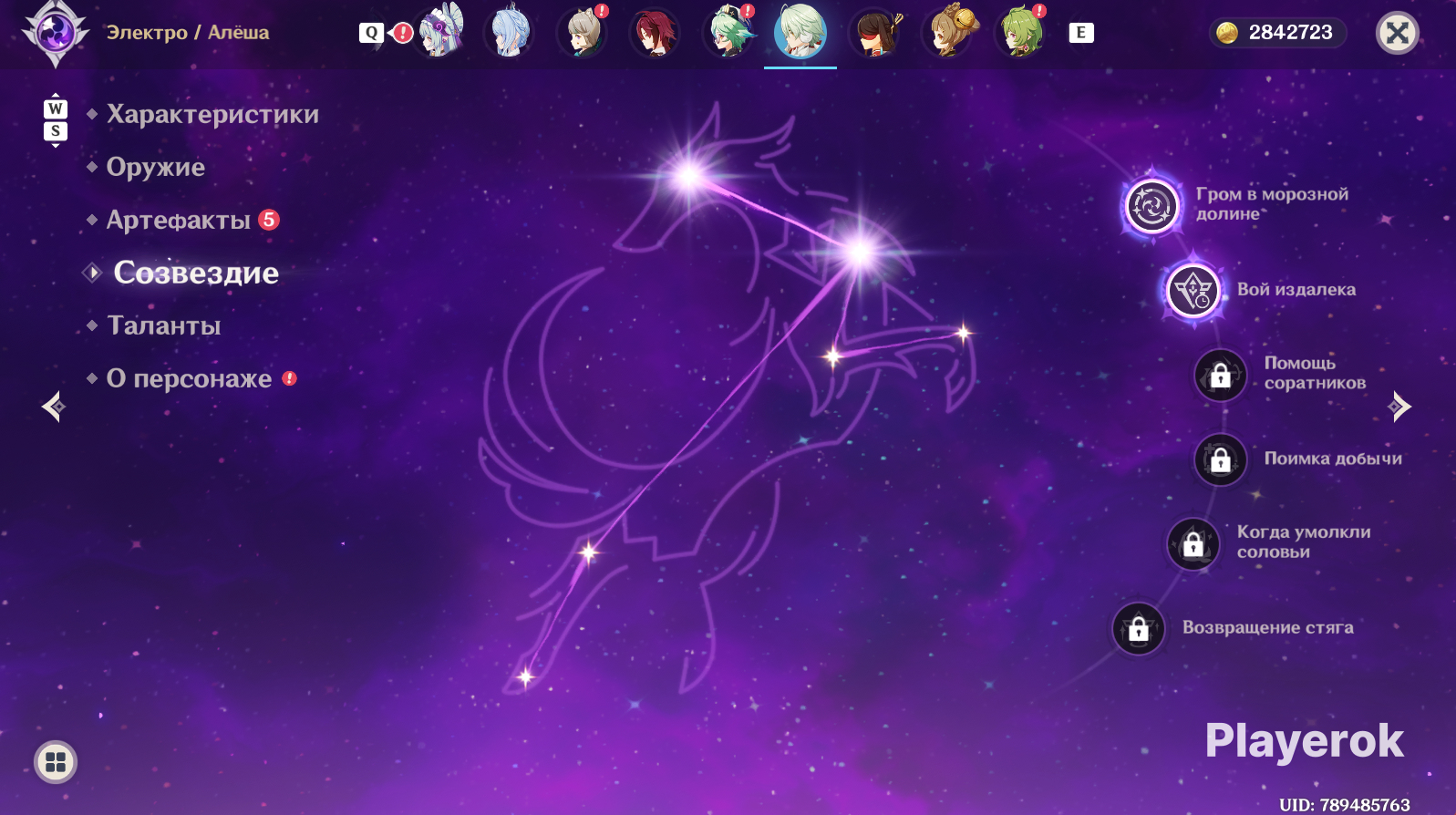
Task: Click the Электро / Алёша title text
Action: click(188, 32)
